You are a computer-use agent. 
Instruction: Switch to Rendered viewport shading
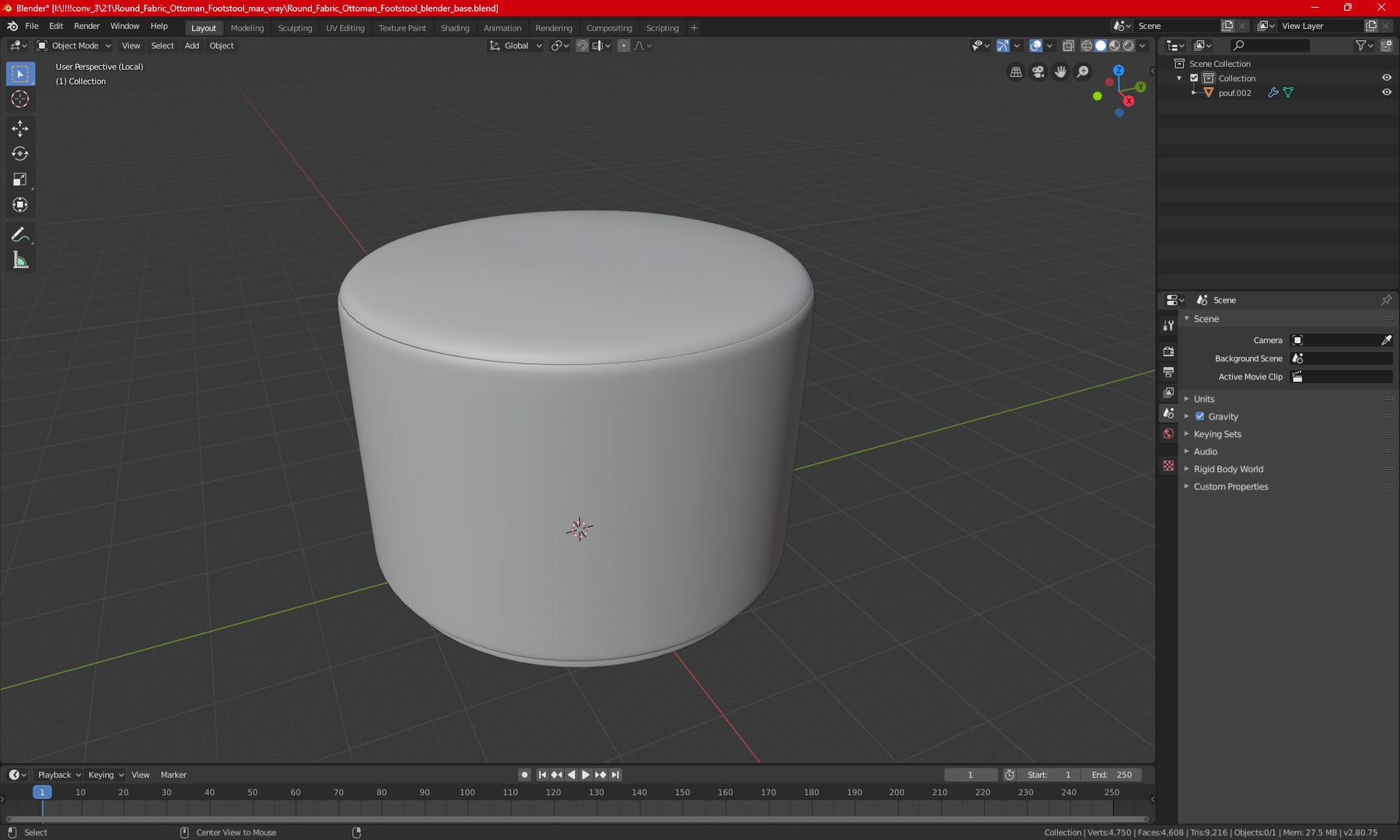point(1129,46)
